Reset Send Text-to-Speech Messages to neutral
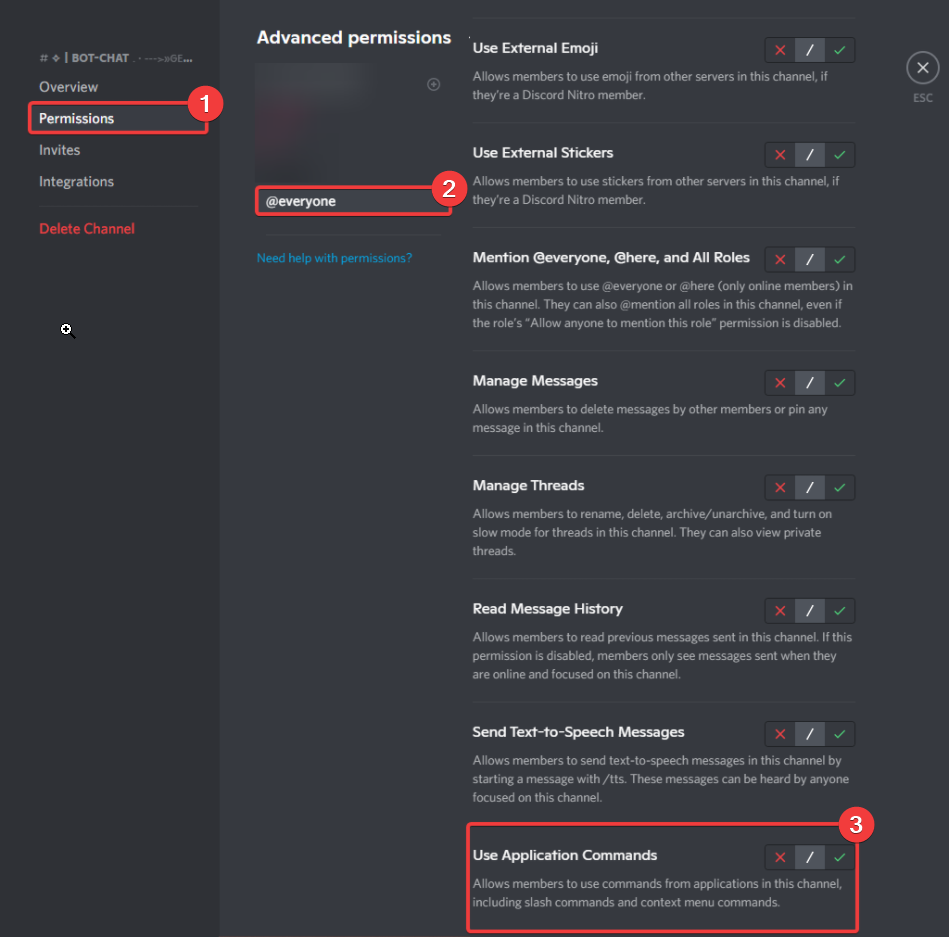Screen dimensions: 949x937 [x=810, y=734]
